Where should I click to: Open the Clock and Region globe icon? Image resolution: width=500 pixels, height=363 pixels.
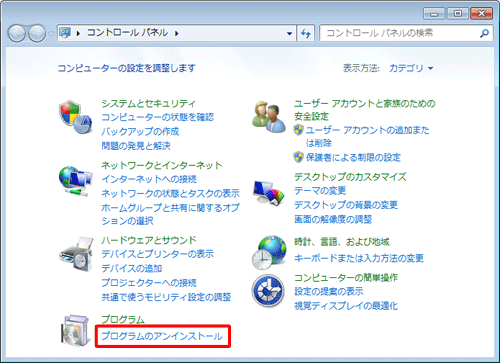(269, 253)
